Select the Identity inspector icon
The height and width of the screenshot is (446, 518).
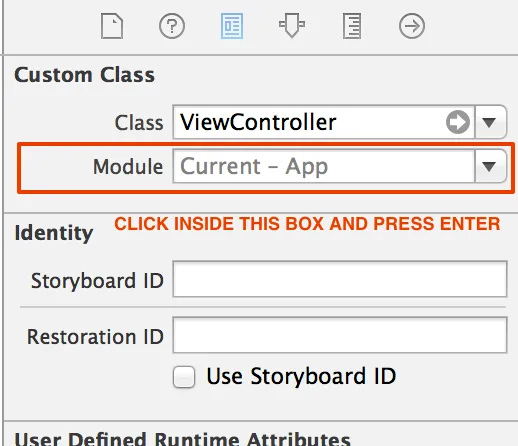(232, 26)
